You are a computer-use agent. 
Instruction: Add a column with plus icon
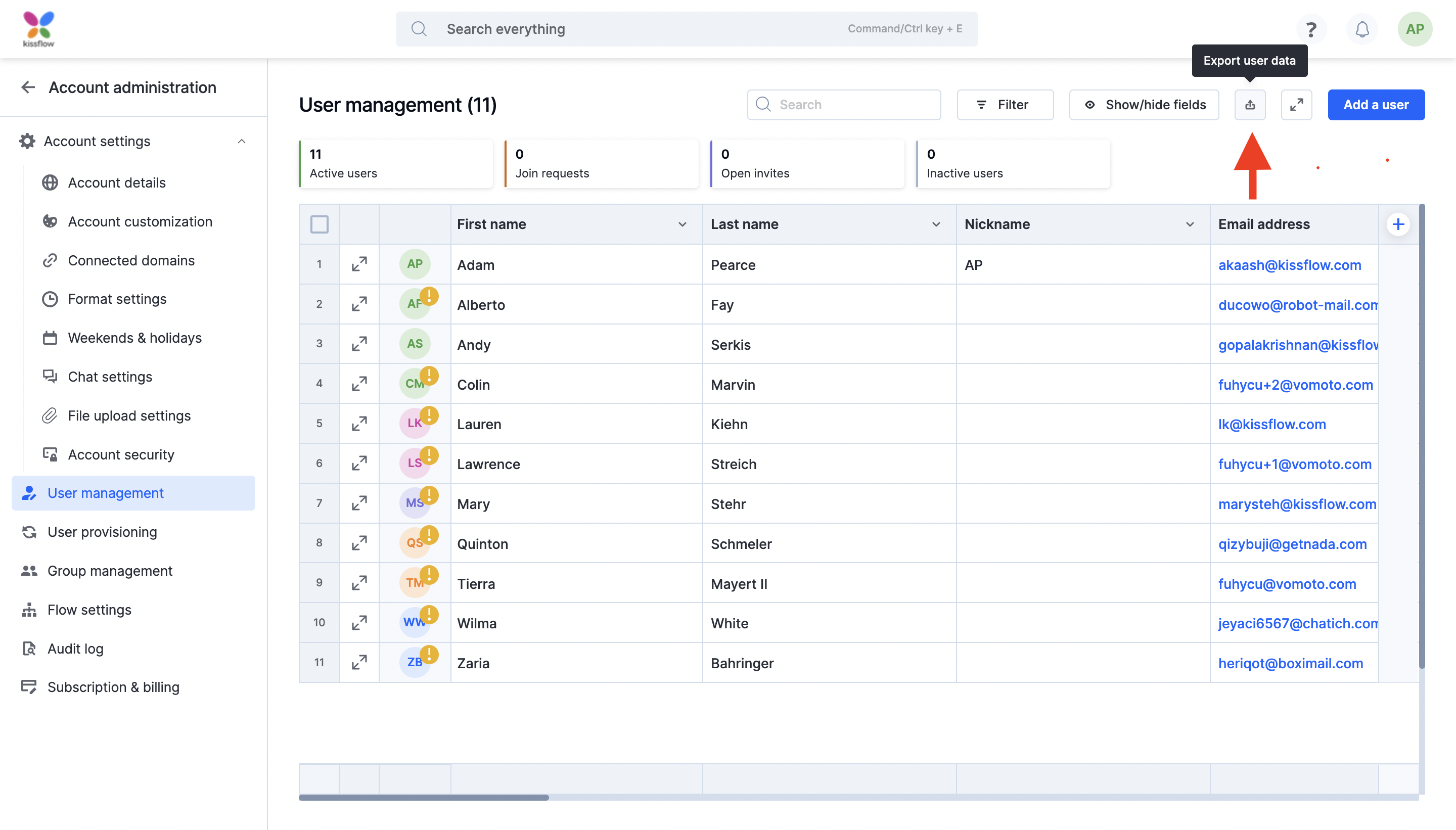(x=1398, y=224)
